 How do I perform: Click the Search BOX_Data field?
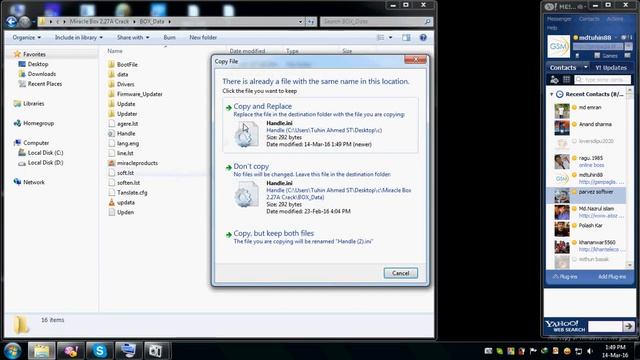[376, 21]
